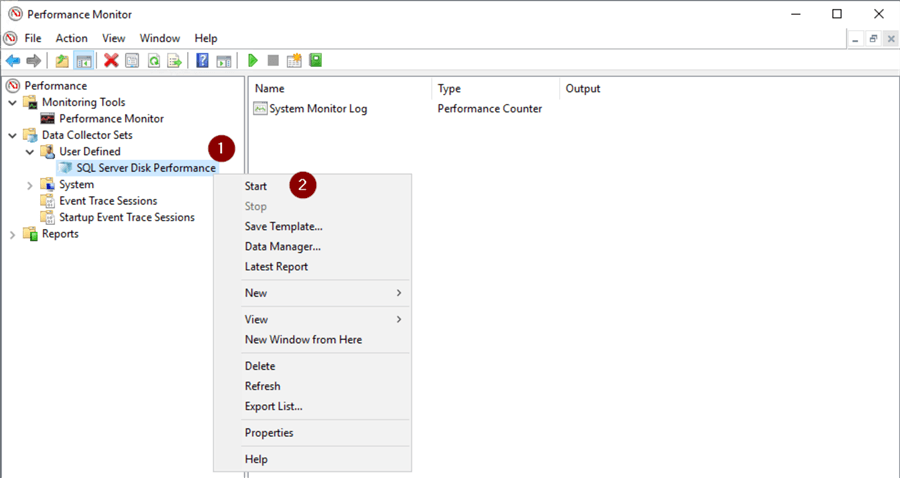Viewport: 900px width, 478px height.
Task: Select SQL Server Disk Performance collector set
Action: click(x=146, y=168)
